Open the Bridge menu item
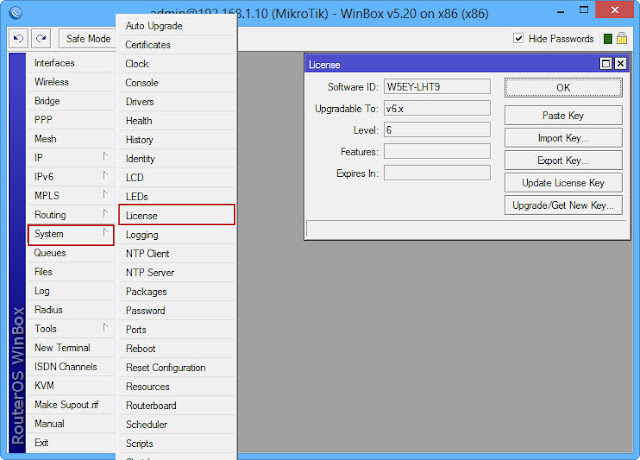The width and height of the screenshot is (640, 460). (71, 101)
